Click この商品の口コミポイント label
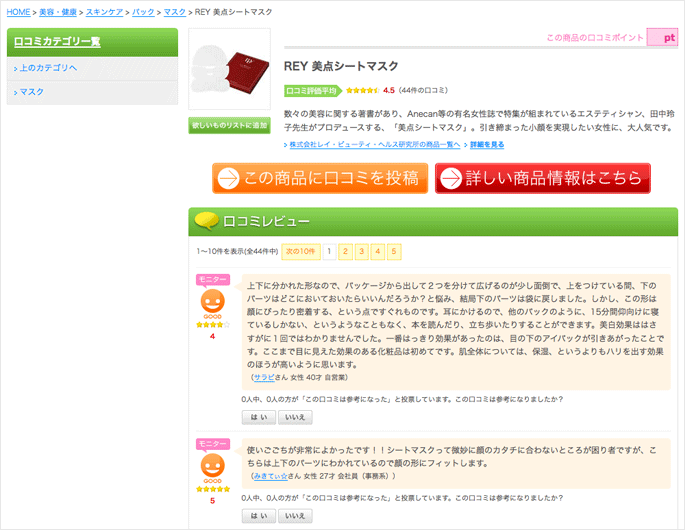 pos(595,38)
